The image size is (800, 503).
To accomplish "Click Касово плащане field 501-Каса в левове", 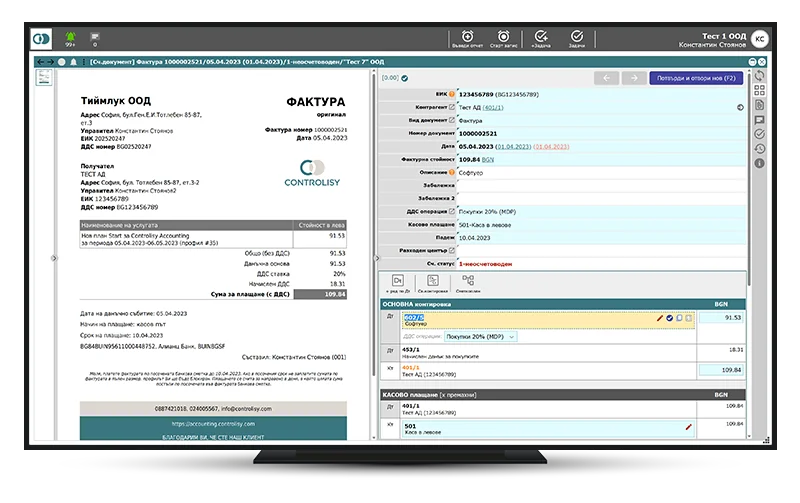I will coord(601,224).
